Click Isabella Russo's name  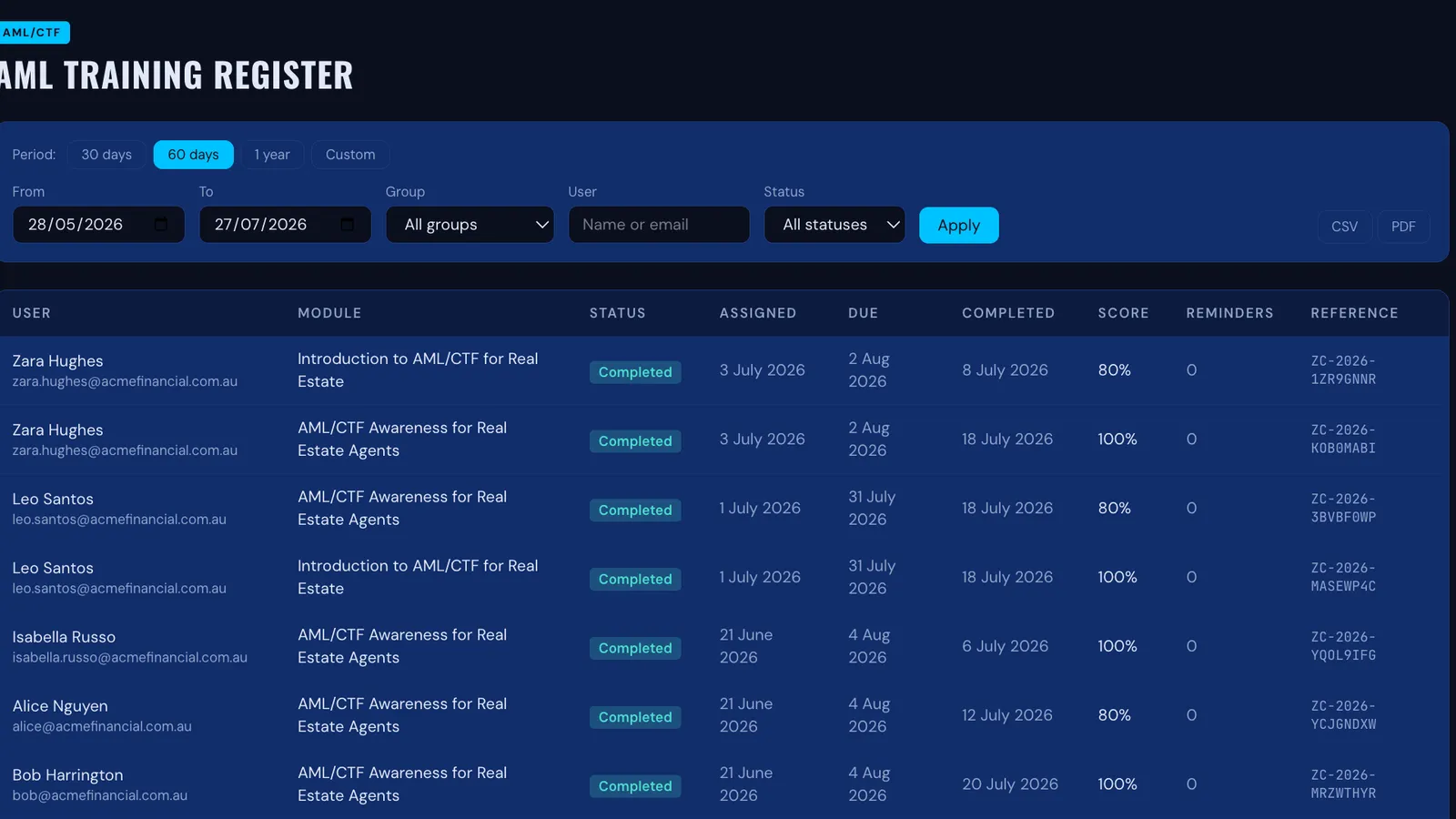pyautogui.click(x=64, y=637)
